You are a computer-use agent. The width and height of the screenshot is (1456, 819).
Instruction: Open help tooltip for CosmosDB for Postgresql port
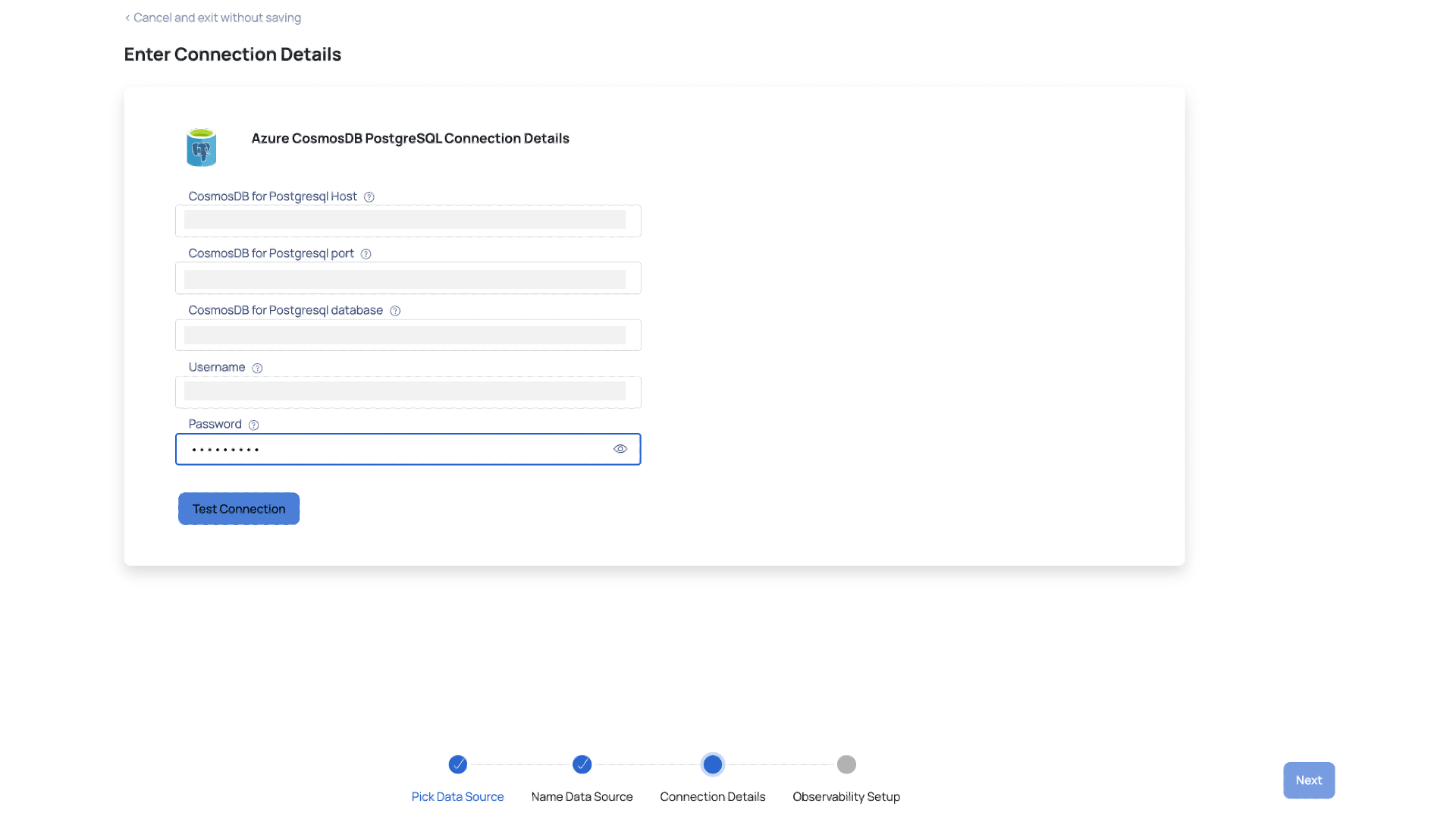(366, 254)
